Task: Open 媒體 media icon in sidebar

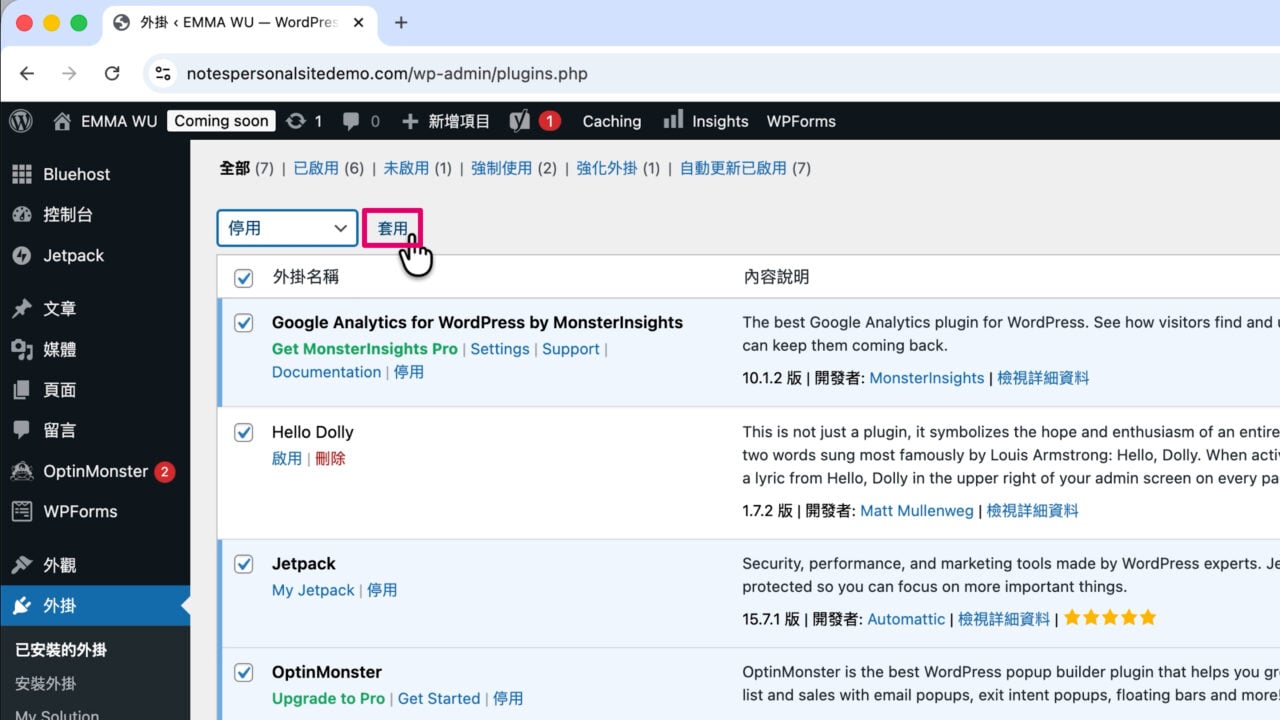Action: coord(22,349)
